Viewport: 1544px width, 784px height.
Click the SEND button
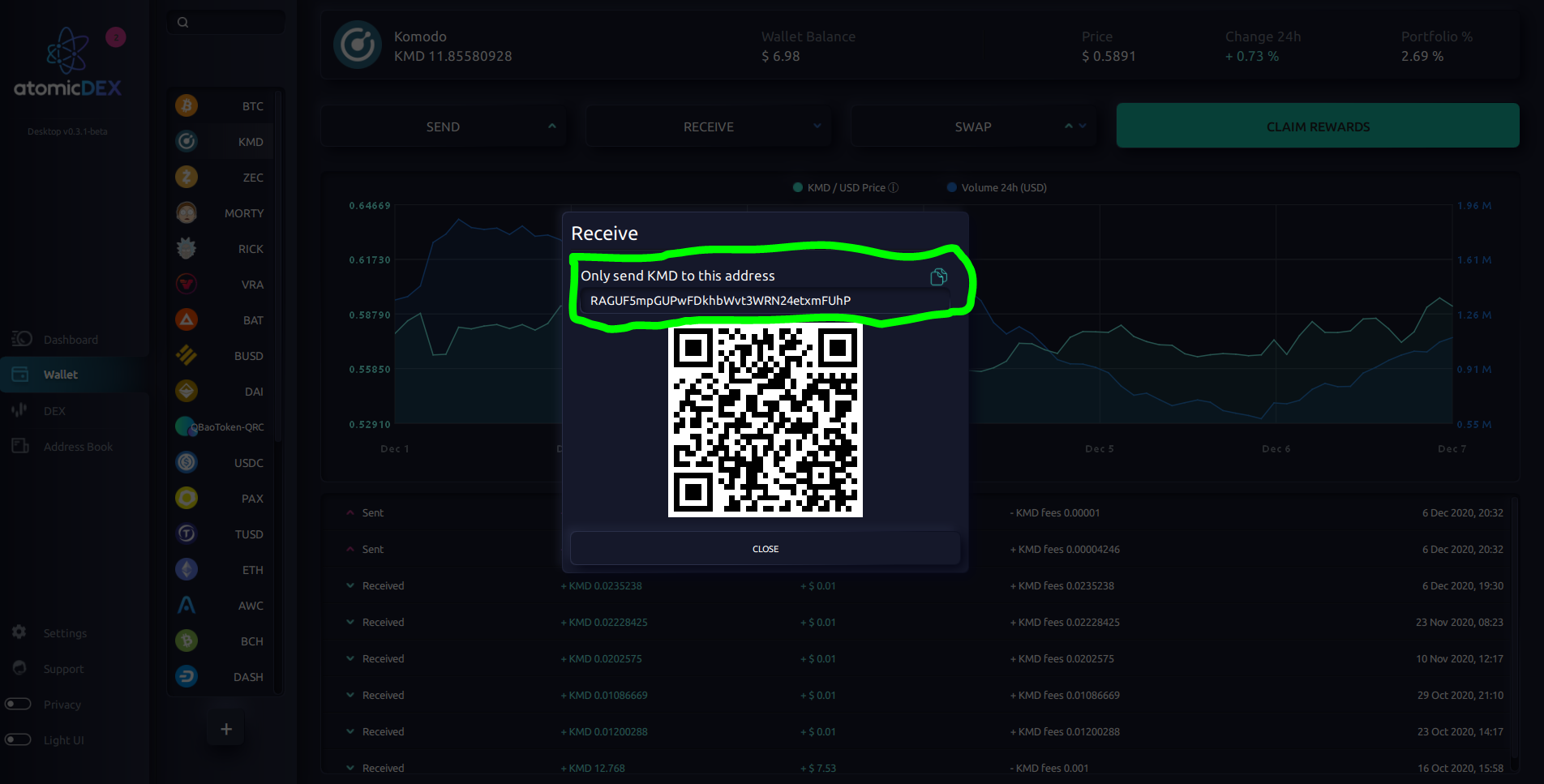[443, 126]
